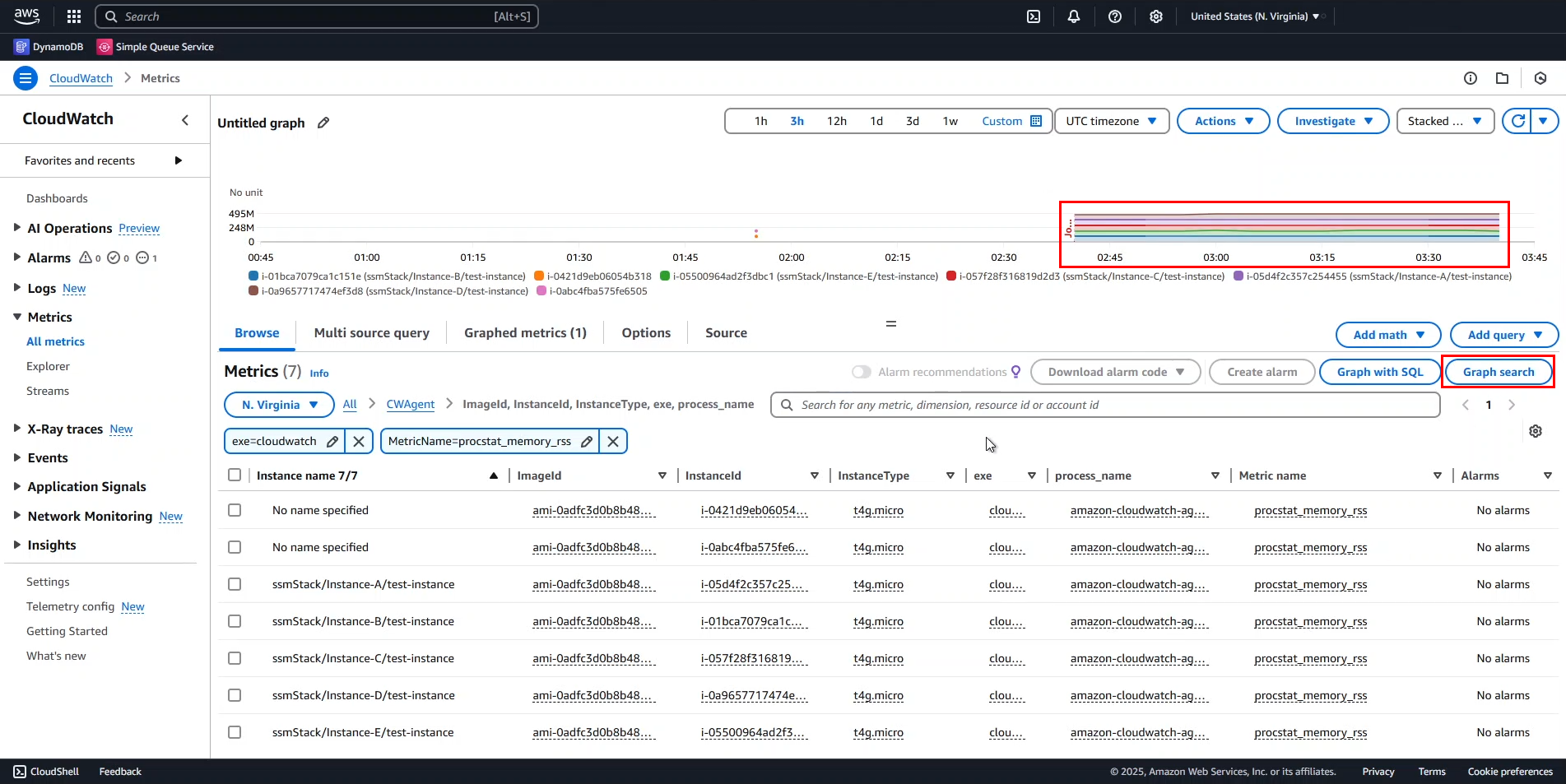Open table preferences gear icon
Viewport: 1566px width, 784px height.
(1536, 431)
